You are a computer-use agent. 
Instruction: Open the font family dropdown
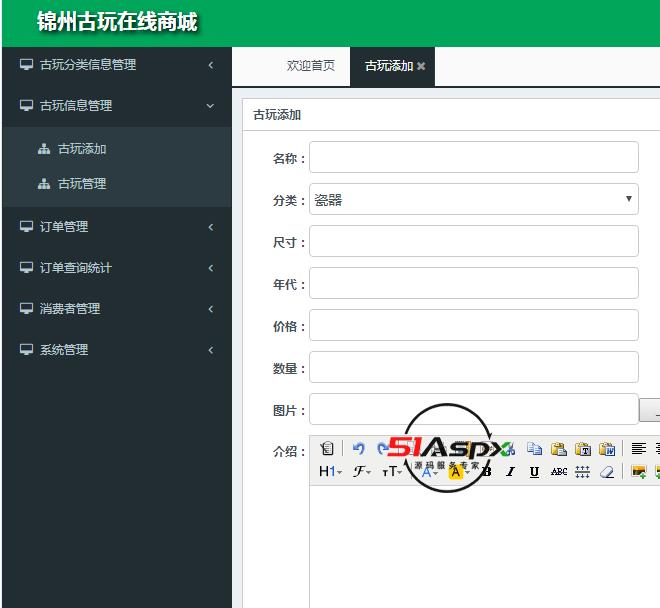click(x=362, y=472)
